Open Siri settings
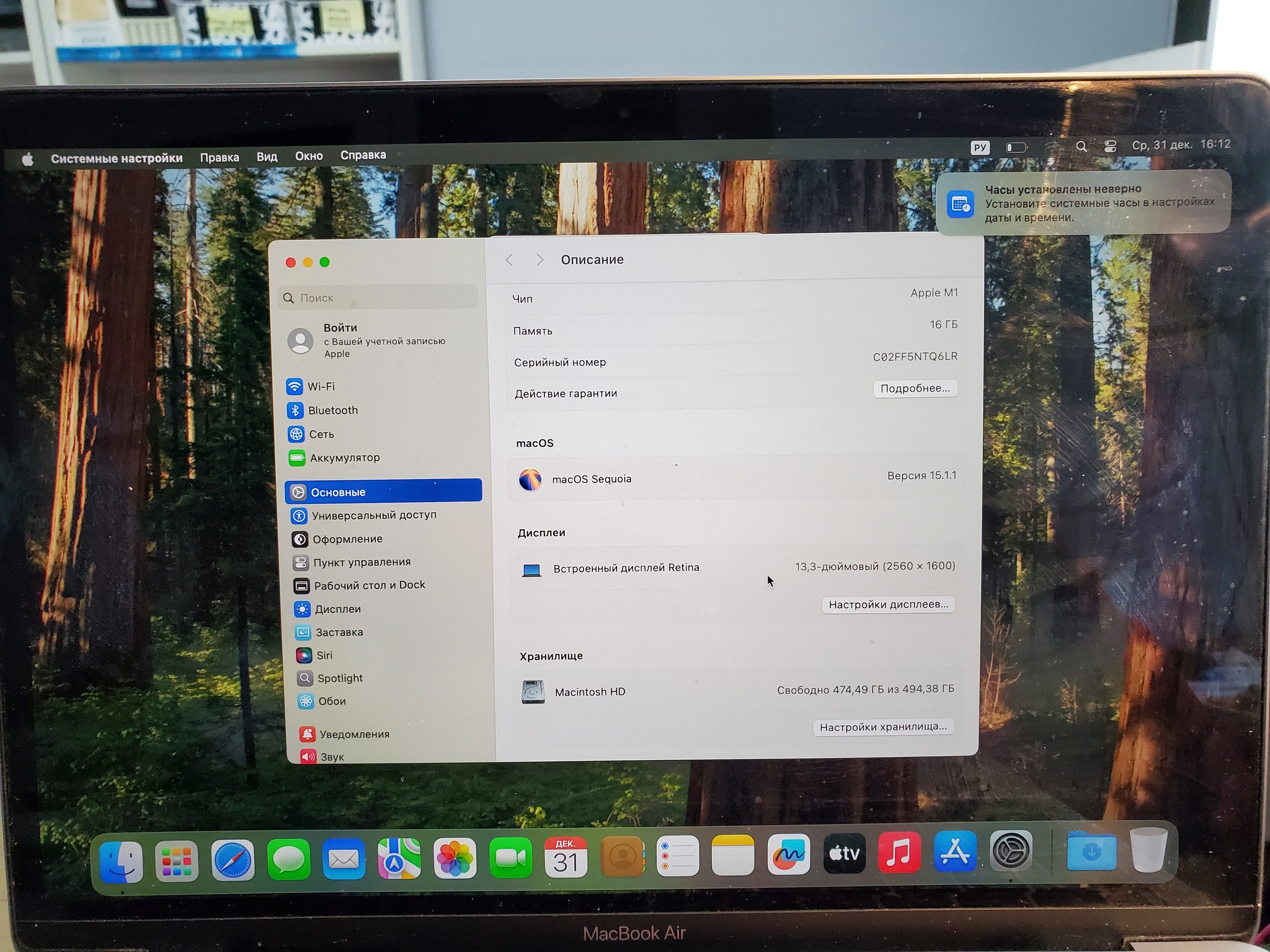 click(315, 656)
